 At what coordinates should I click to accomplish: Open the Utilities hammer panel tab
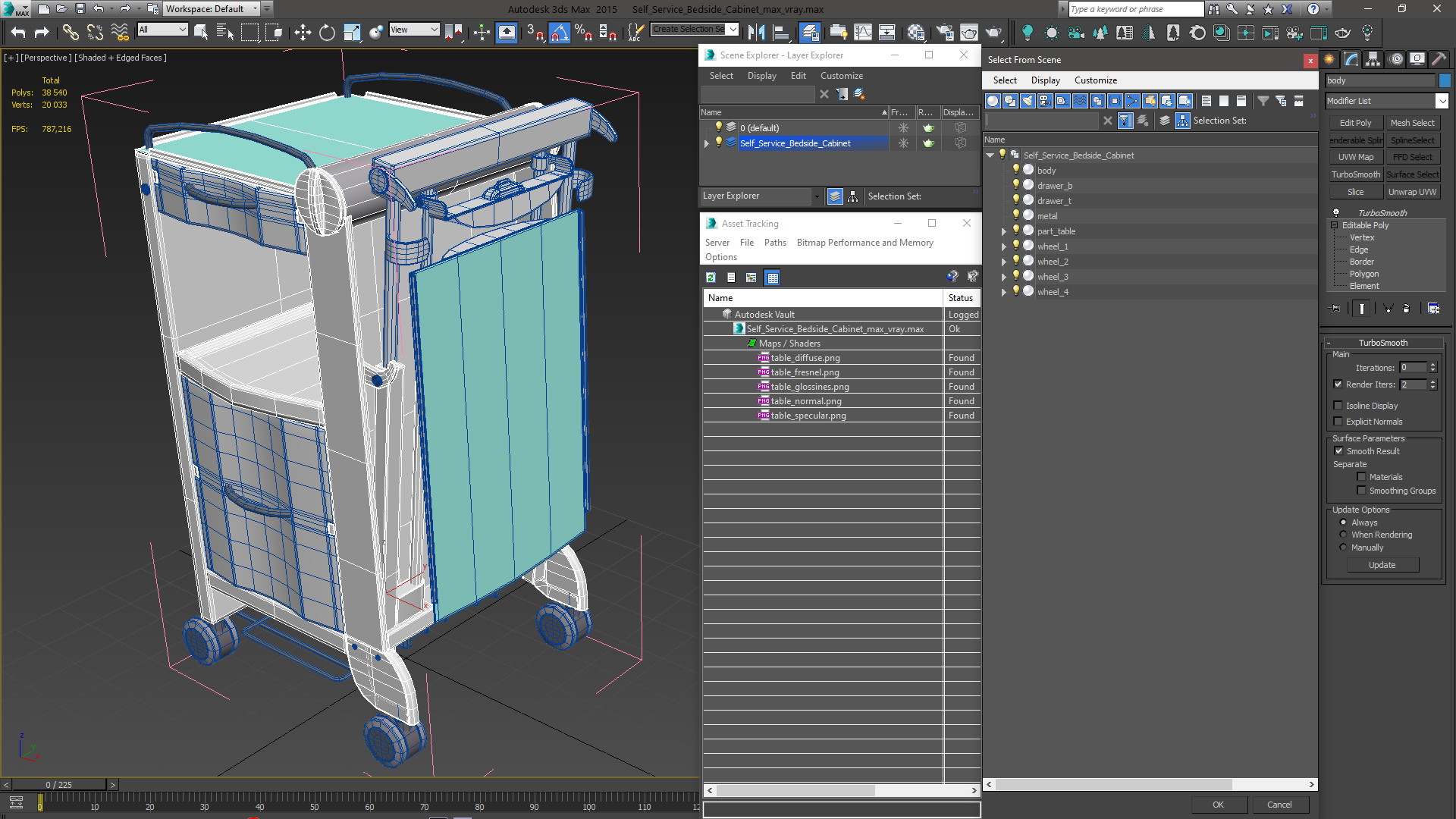pos(1439,59)
